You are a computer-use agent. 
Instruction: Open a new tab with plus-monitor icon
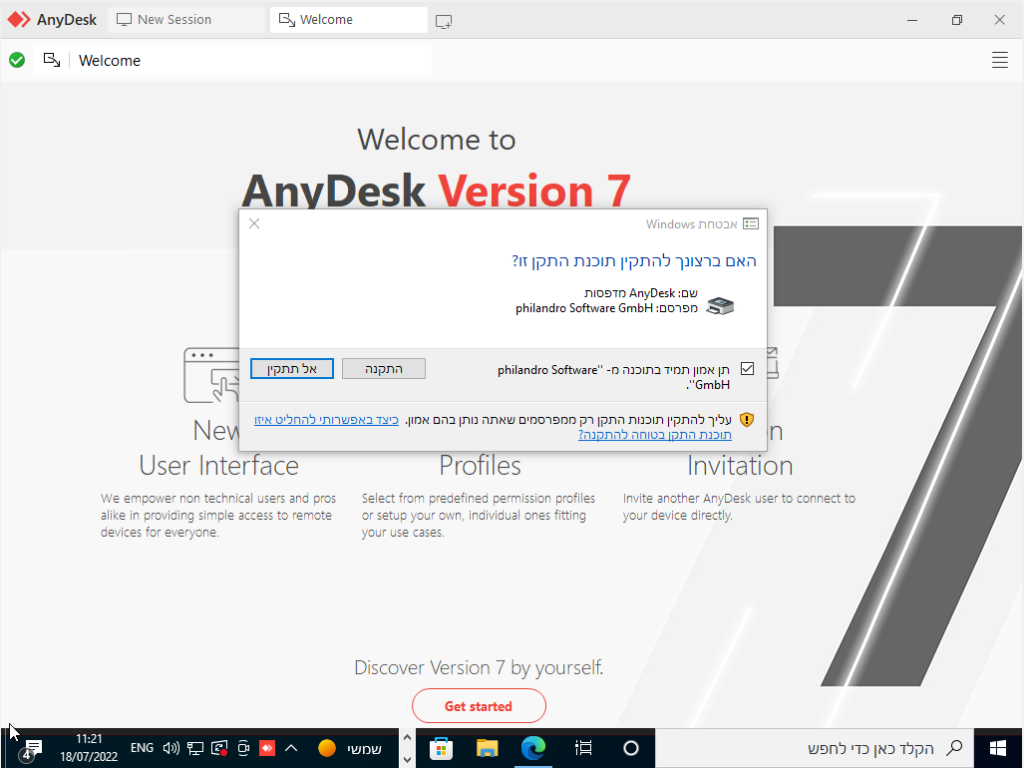tap(444, 21)
